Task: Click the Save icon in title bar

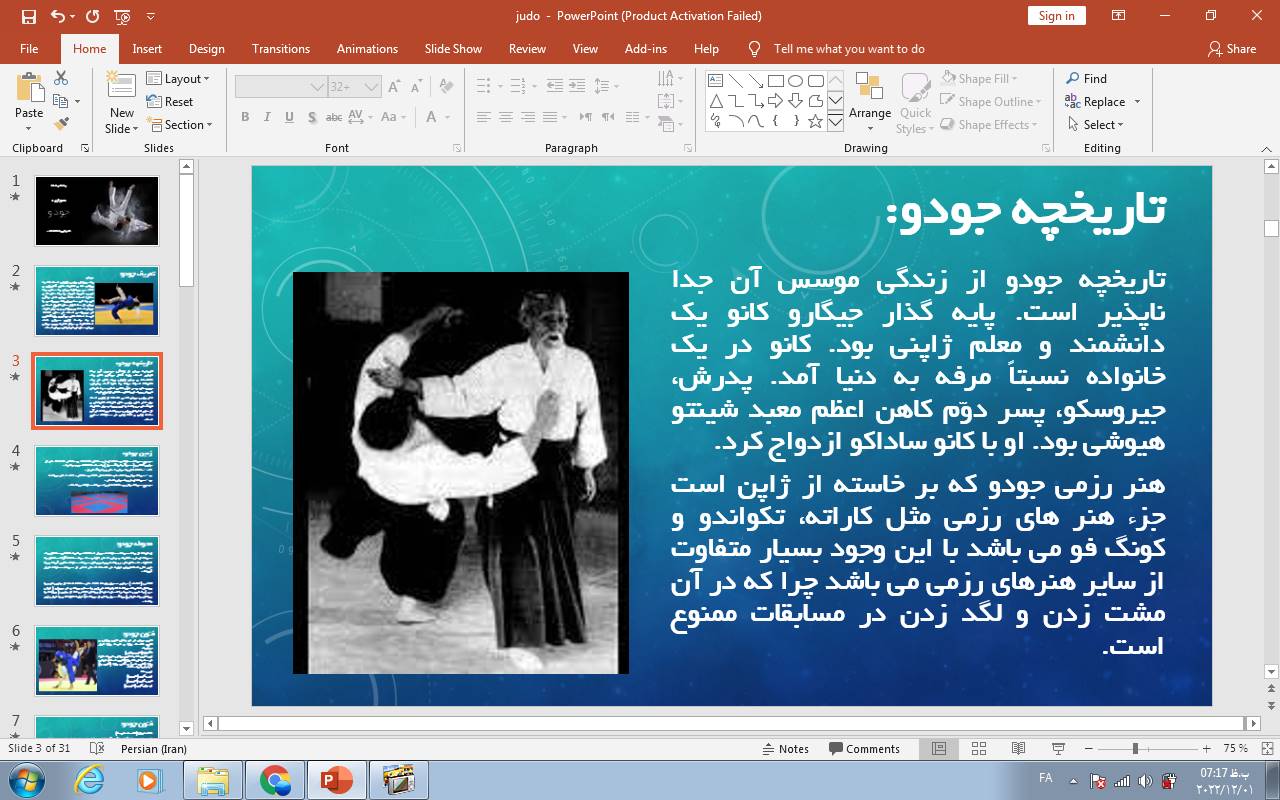Action: (x=28, y=16)
